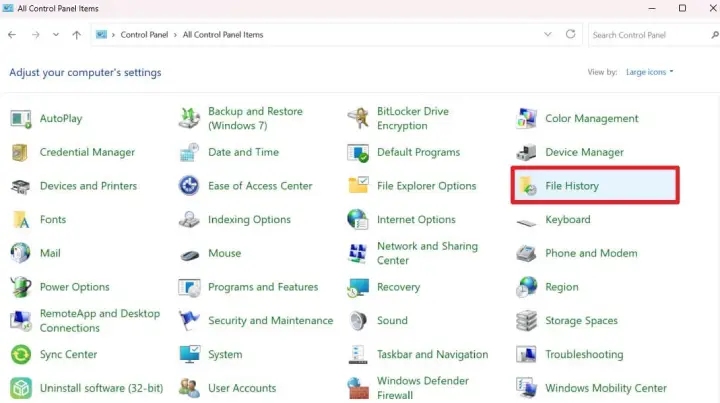720x403 pixels.
Task: Open recent locations dropdown arrow
Action: (x=56, y=34)
